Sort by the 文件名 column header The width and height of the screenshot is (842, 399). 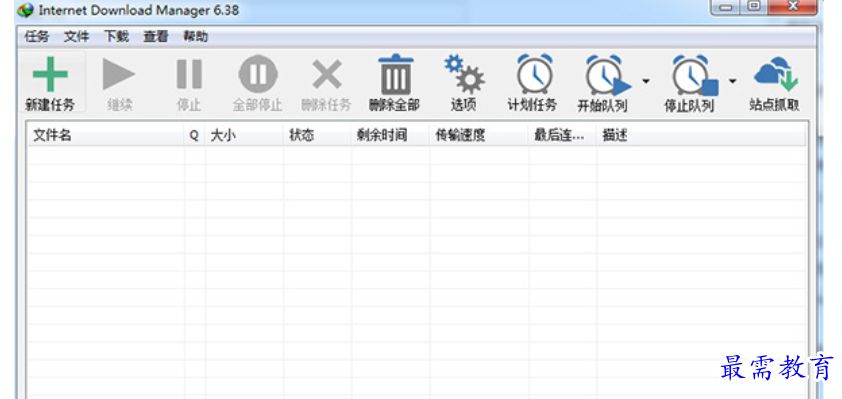[106, 135]
